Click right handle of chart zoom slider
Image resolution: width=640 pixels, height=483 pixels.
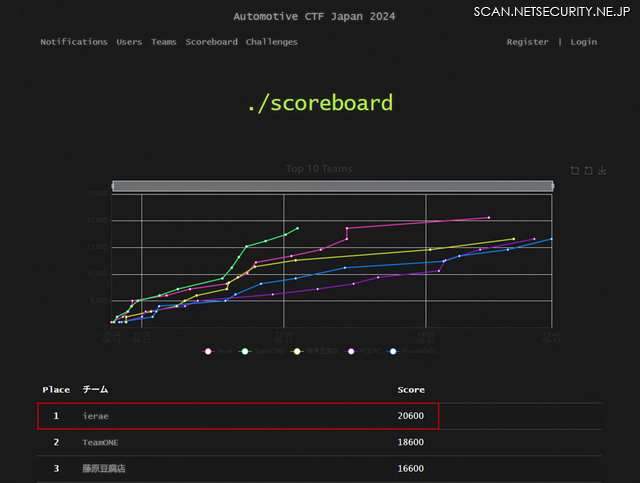(553, 186)
